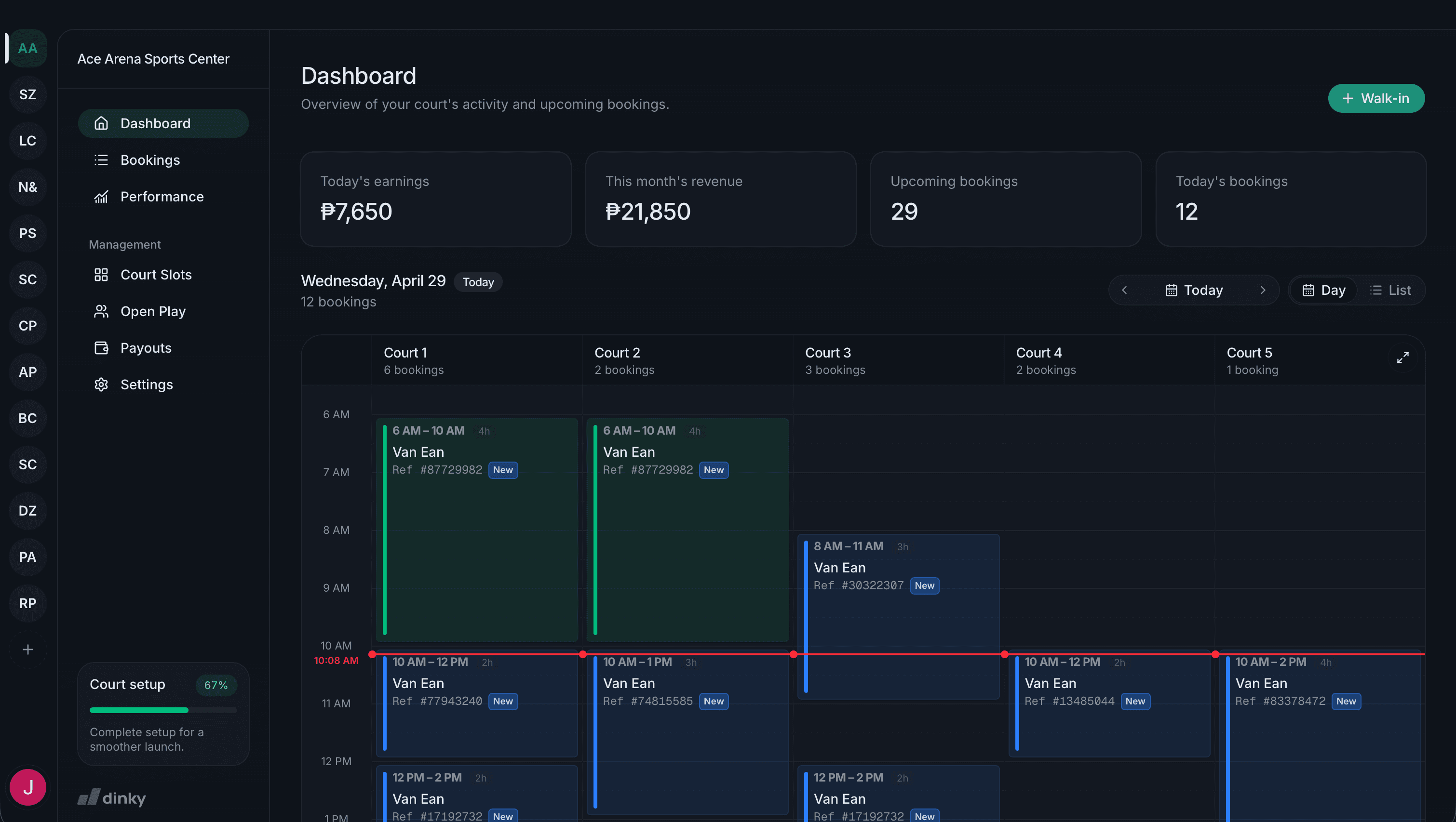Open Settings page
The image size is (1456, 822).
point(163,384)
